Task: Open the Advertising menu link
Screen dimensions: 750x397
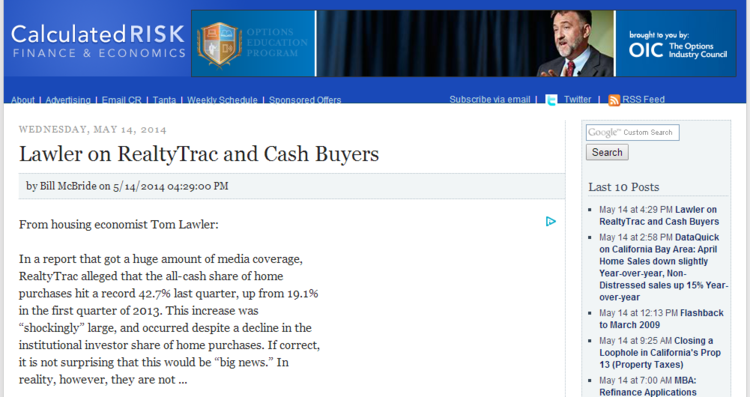Action: point(68,100)
